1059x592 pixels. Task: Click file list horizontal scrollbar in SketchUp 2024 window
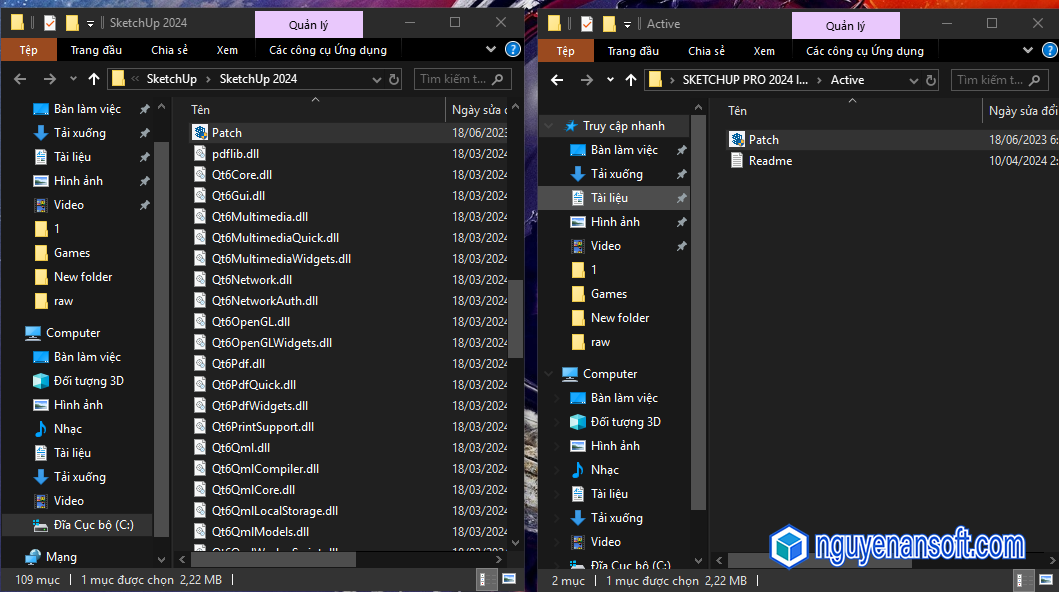274,559
